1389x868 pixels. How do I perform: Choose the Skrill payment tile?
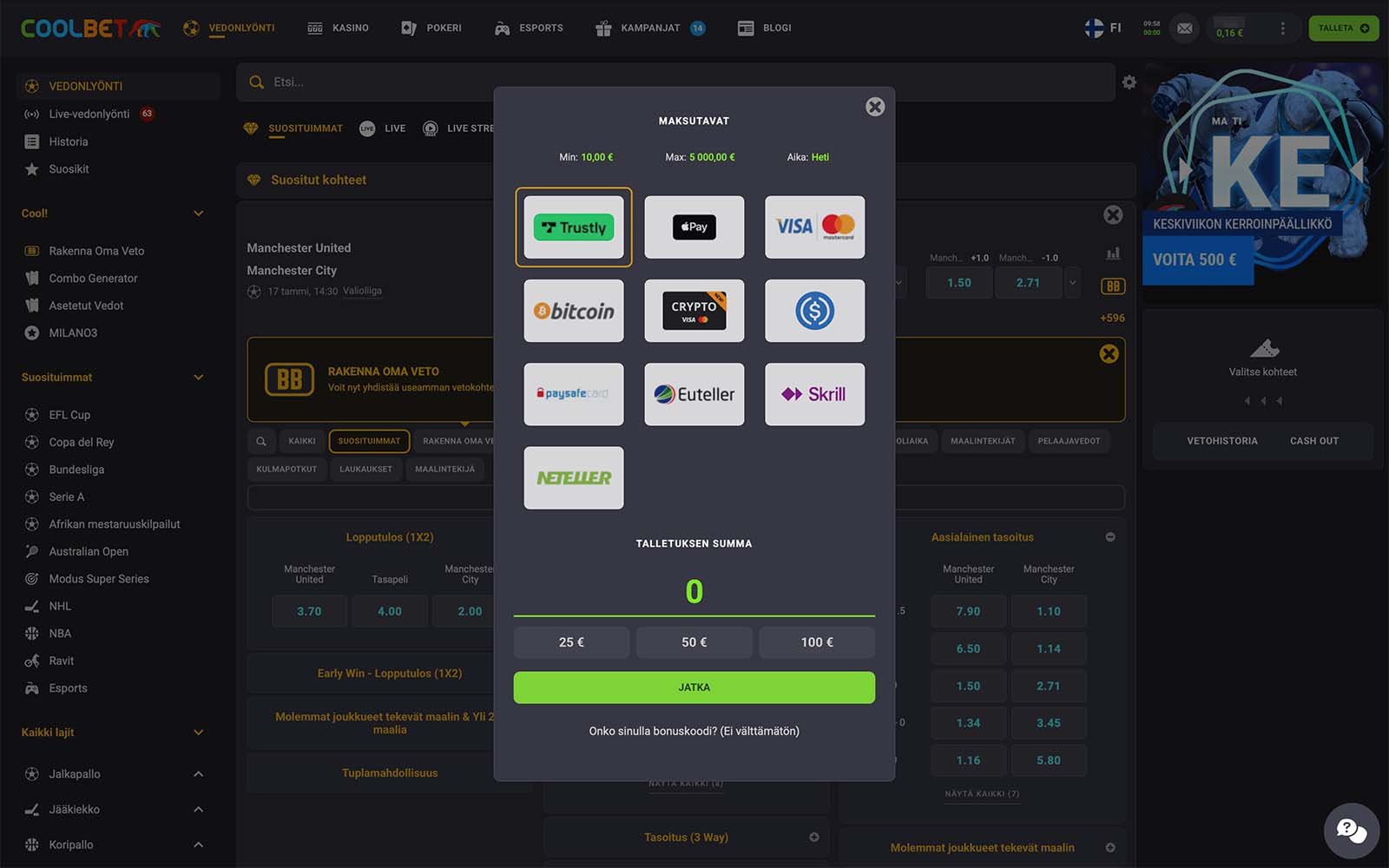click(814, 394)
